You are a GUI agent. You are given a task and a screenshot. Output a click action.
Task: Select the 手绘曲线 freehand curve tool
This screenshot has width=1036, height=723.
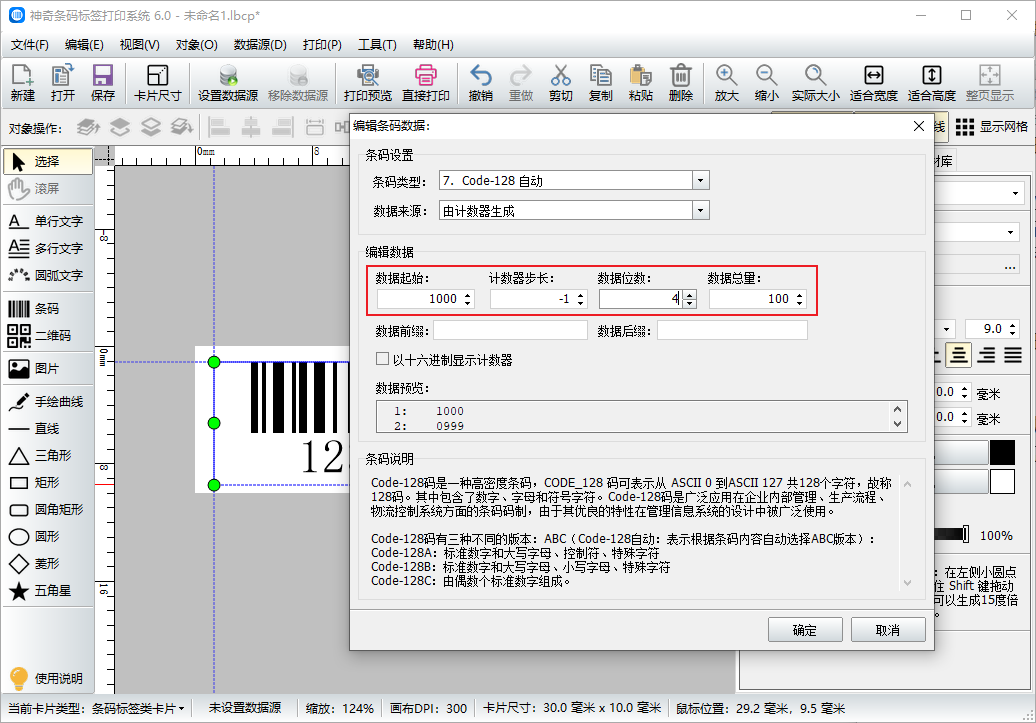click(48, 401)
